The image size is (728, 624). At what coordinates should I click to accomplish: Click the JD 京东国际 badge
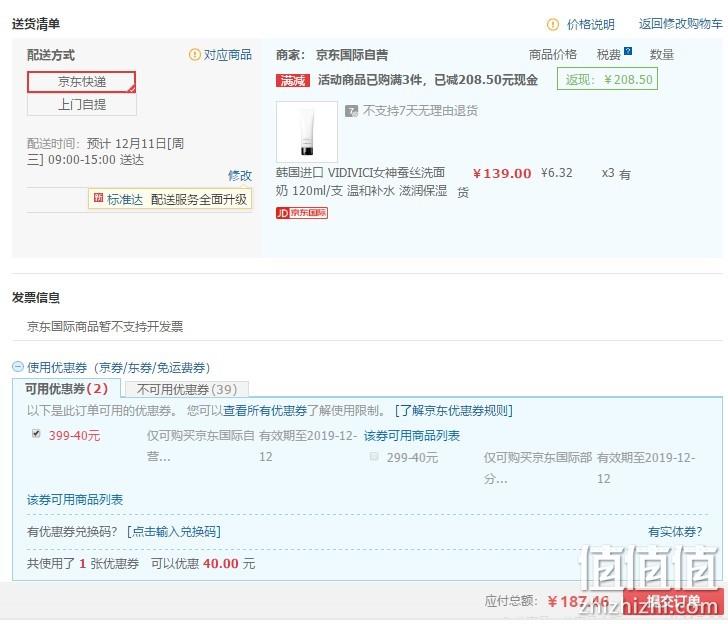pos(302,213)
